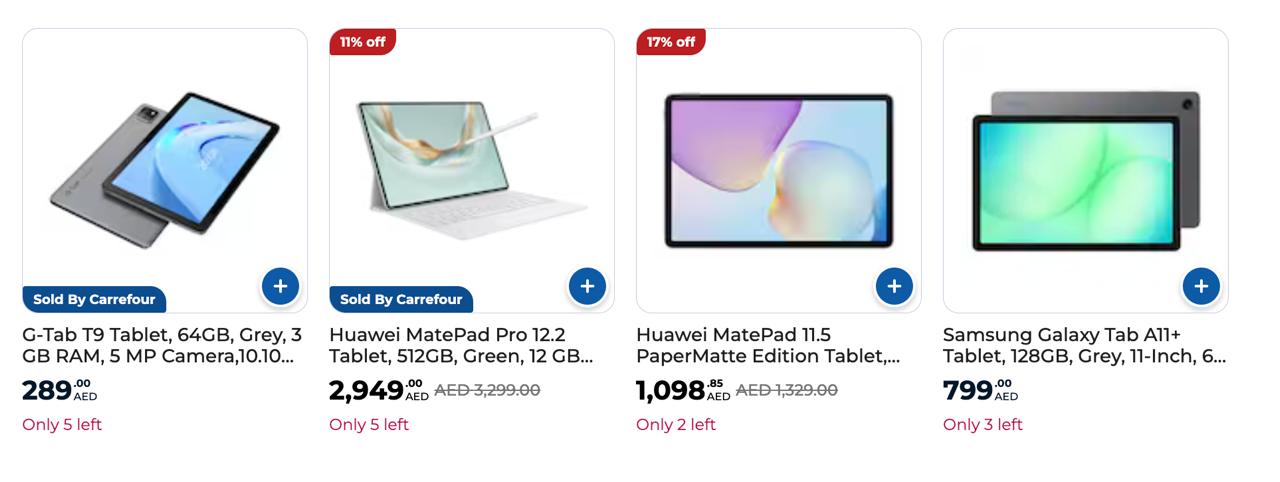The height and width of the screenshot is (482, 1280).
Task: Click the 289.00 AED price
Action: click(59, 390)
